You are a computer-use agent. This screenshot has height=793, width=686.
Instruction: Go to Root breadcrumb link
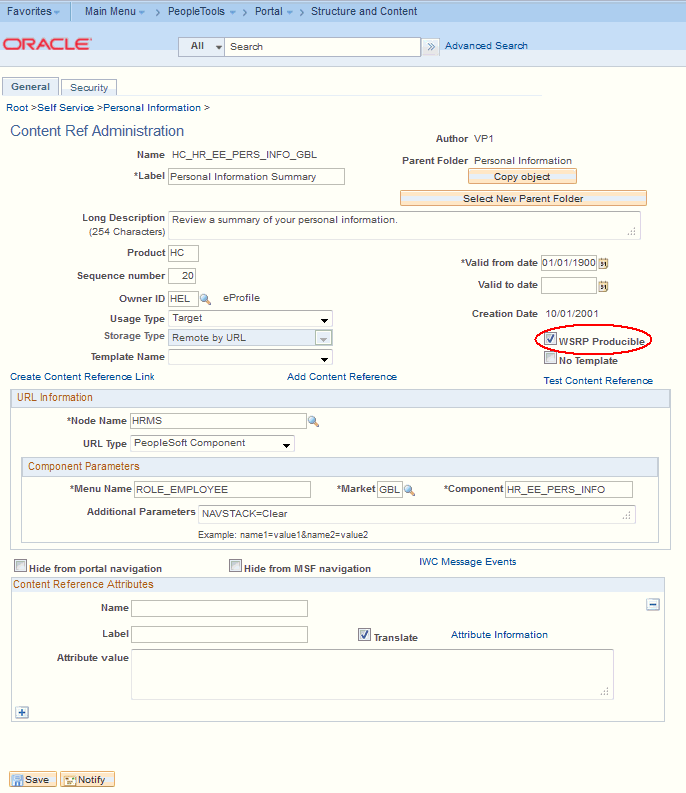click(x=17, y=108)
